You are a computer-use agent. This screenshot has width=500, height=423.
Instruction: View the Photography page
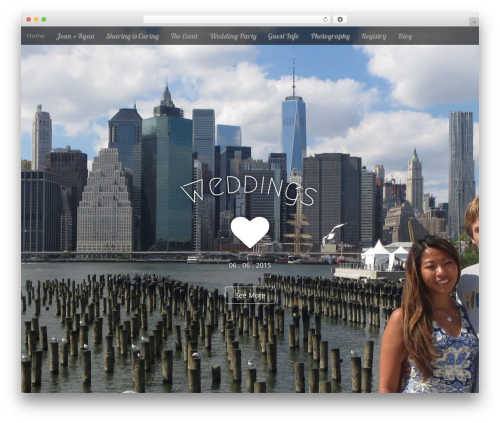click(x=330, y=36)
